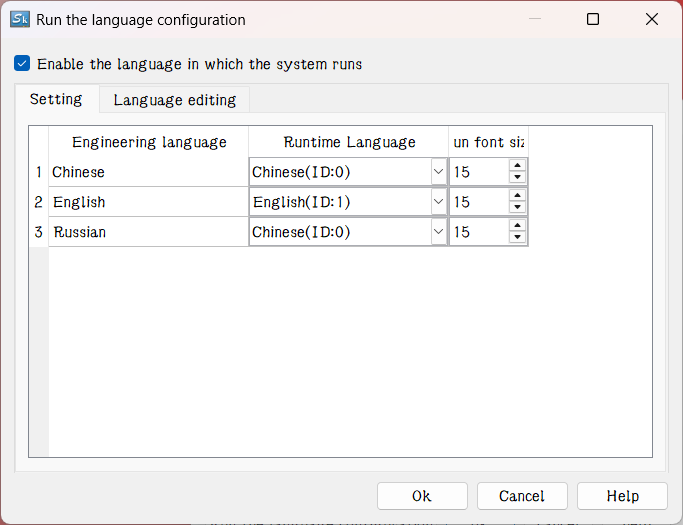This screenshot has height=525, width=683.
Task: Uncheck Enable the language in which system runs
Action: (x=22, y=64)
